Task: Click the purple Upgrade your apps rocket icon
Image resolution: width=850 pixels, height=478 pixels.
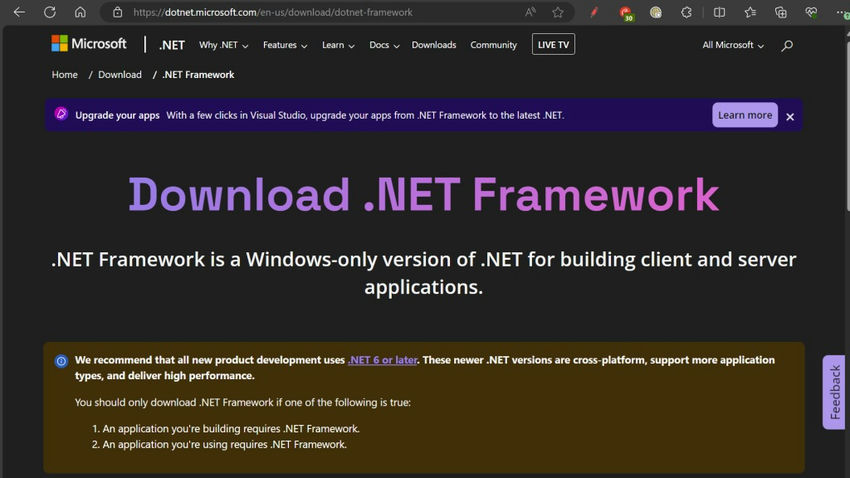Action: (x=61, y=114)
